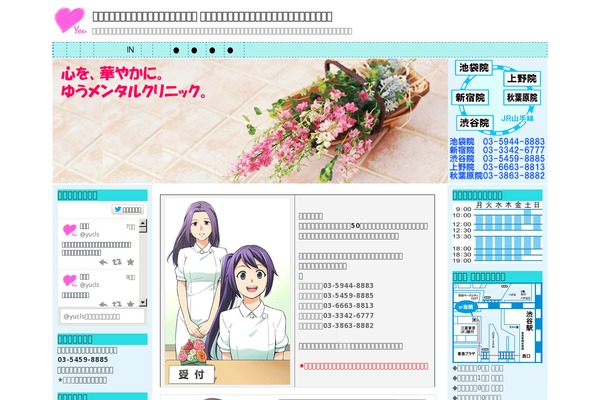600x400 pixels.
Task: Click the red starred notice line
Action: [x=364, y=366]
